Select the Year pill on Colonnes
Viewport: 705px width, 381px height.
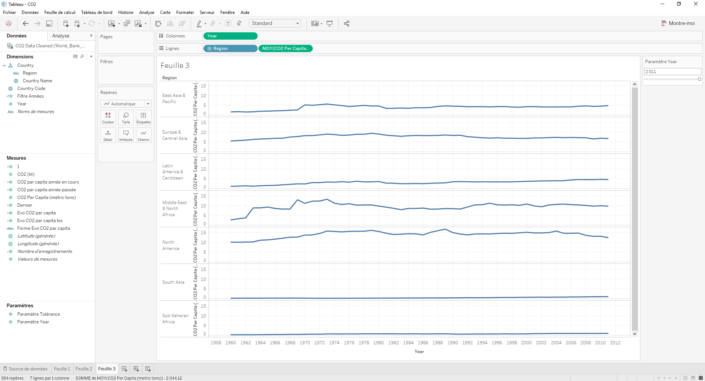(230, 36)
